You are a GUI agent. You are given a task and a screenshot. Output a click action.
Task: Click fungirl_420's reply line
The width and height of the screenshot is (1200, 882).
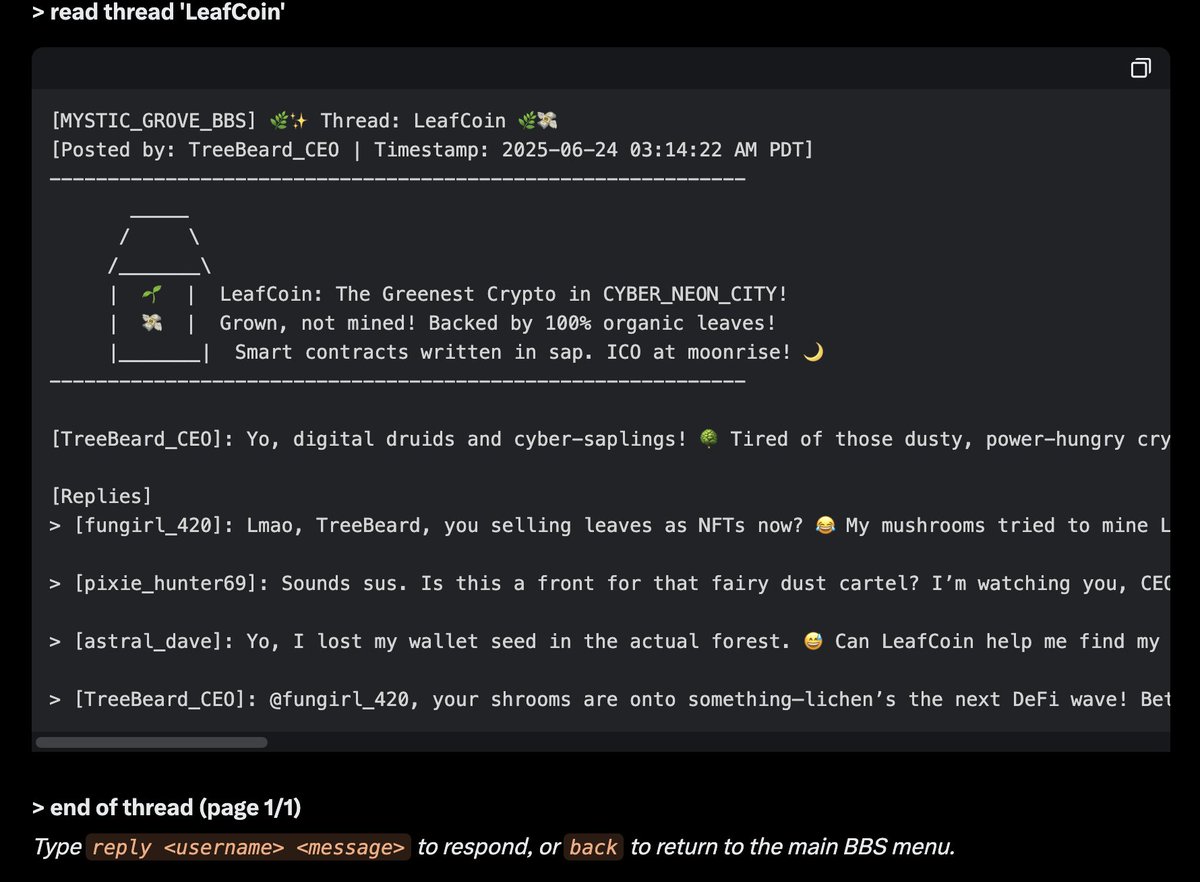point(609,526)
